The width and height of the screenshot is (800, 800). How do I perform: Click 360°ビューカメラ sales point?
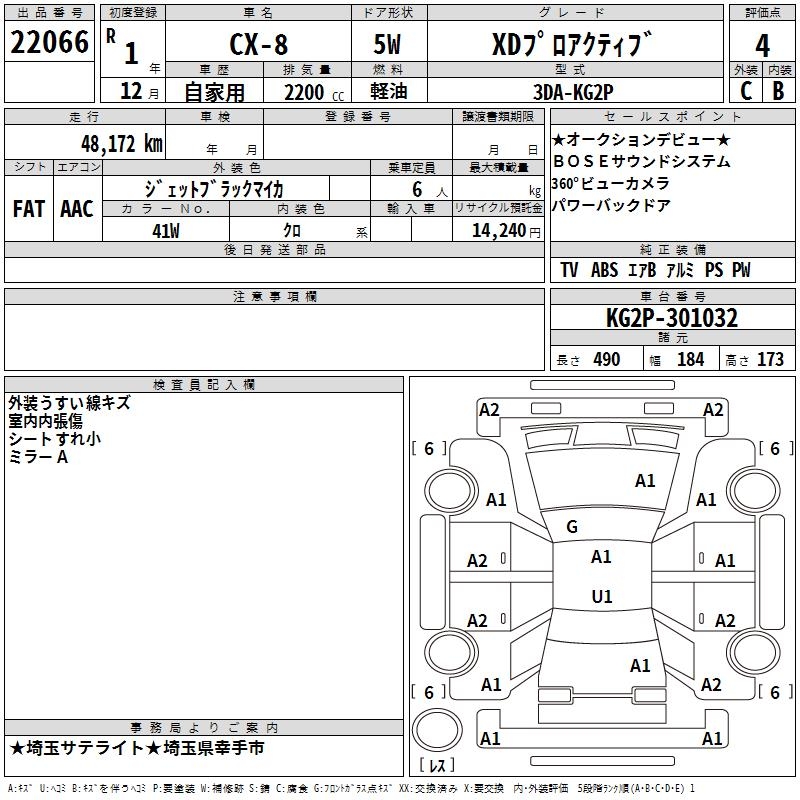click(610, 183)
